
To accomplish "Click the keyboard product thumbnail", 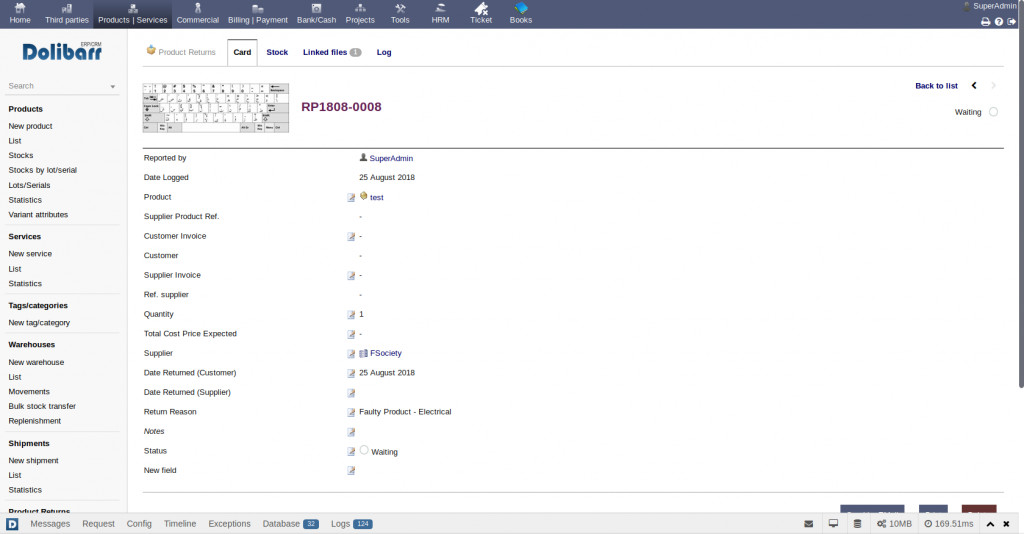I will (x=216, y=108).
